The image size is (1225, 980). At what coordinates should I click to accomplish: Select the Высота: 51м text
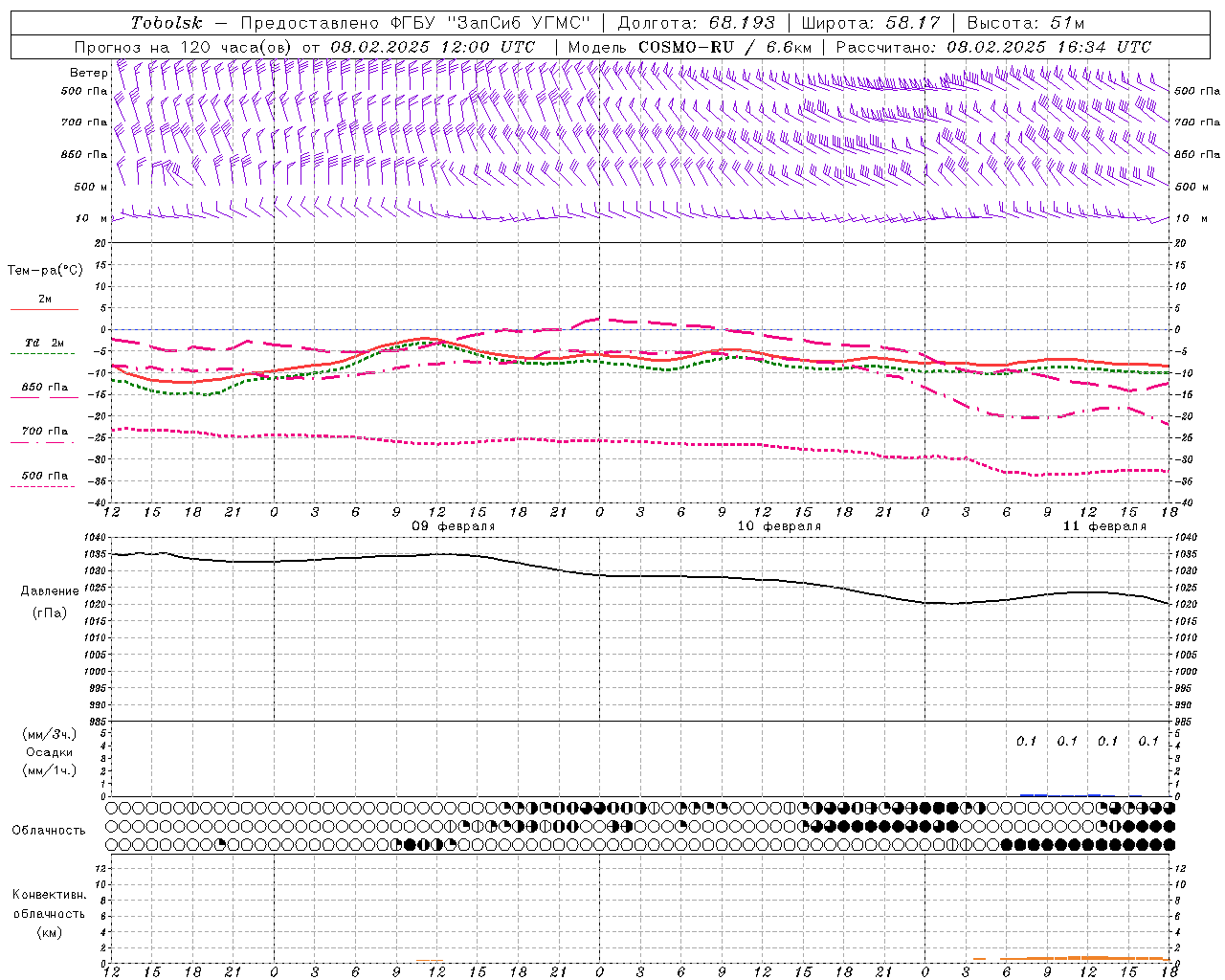(x=1026, y=23)
